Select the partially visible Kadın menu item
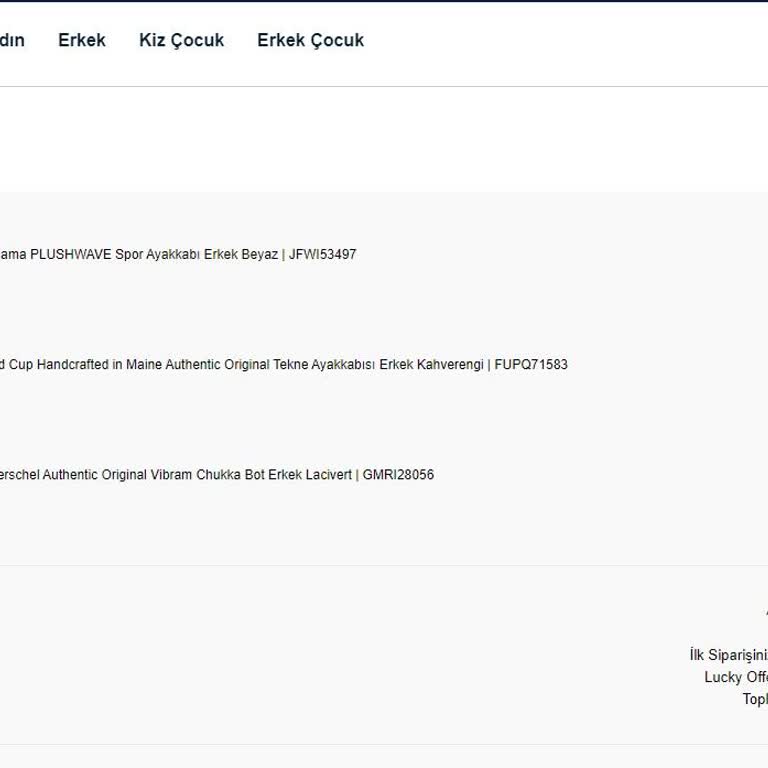 (x=11, y=41)
